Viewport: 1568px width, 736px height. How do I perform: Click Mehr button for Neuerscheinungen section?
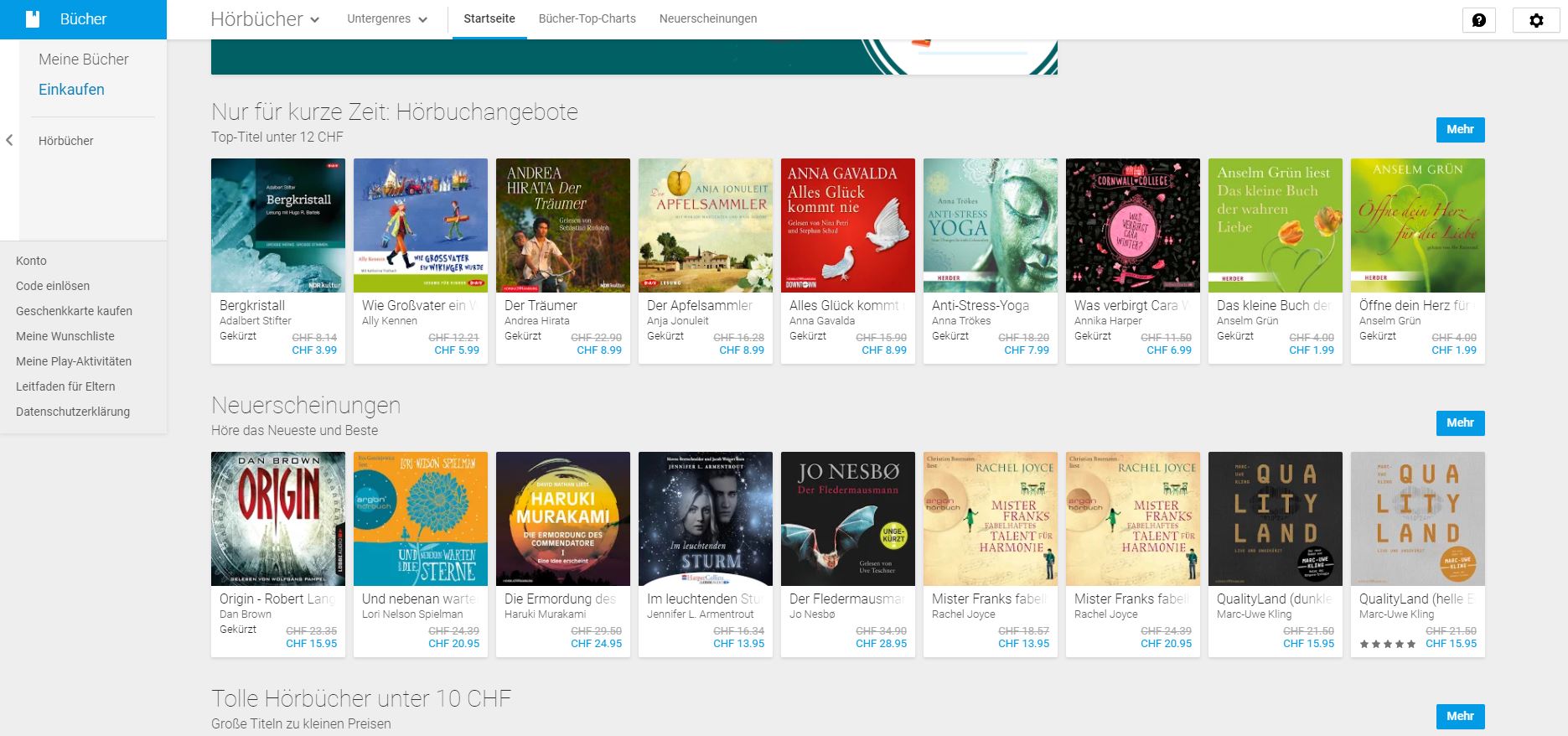(1460, 422)
